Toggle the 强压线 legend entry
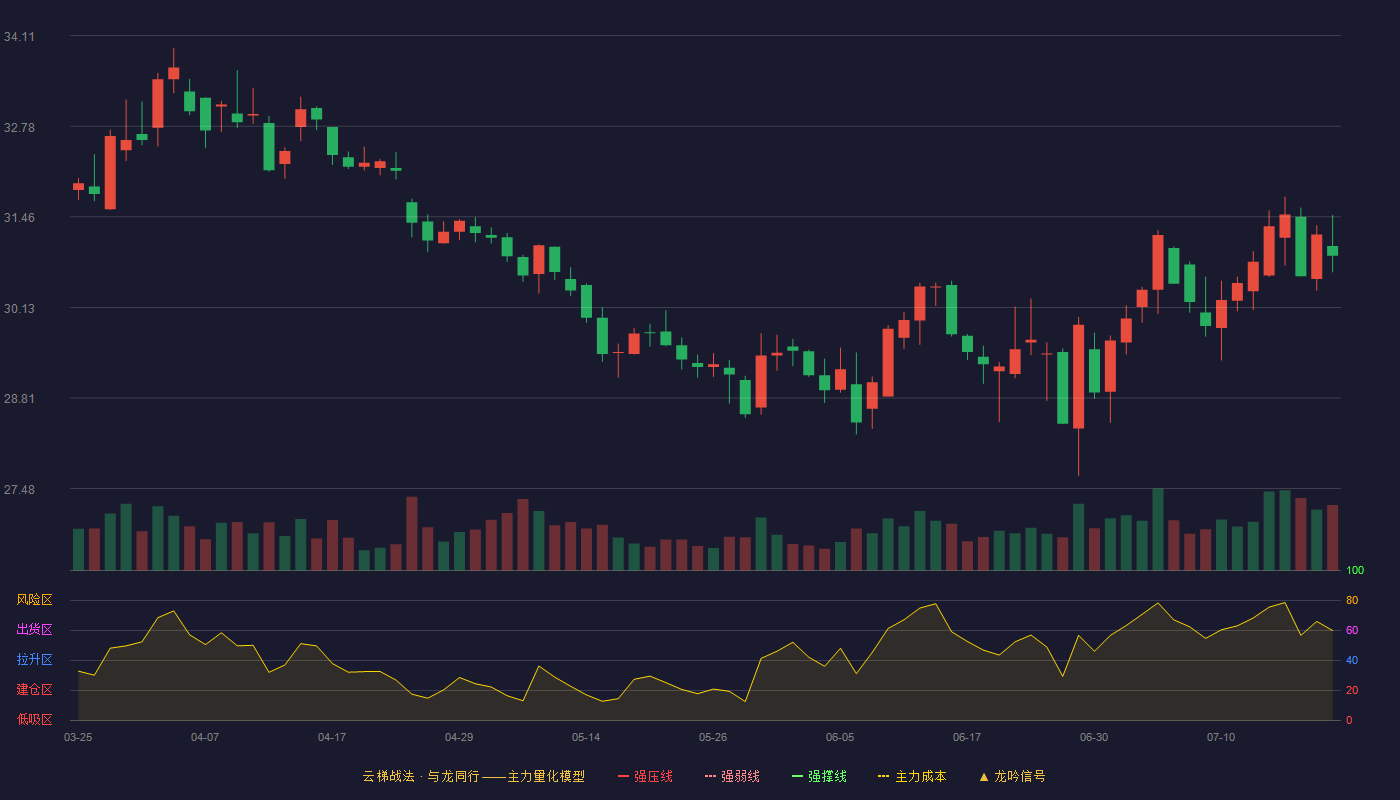The image size is (1400, 800). tap(645, 776)
